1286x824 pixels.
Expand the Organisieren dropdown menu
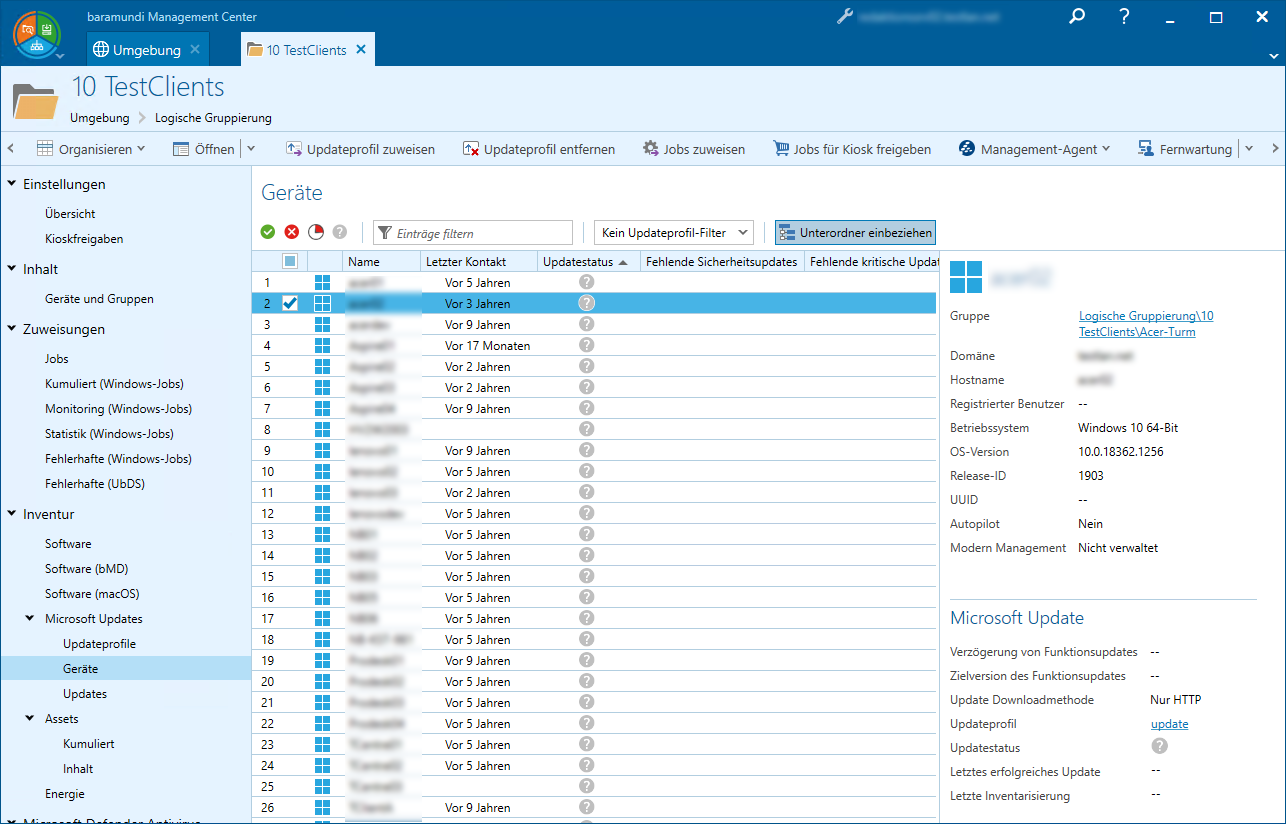[x=92, y=149]
